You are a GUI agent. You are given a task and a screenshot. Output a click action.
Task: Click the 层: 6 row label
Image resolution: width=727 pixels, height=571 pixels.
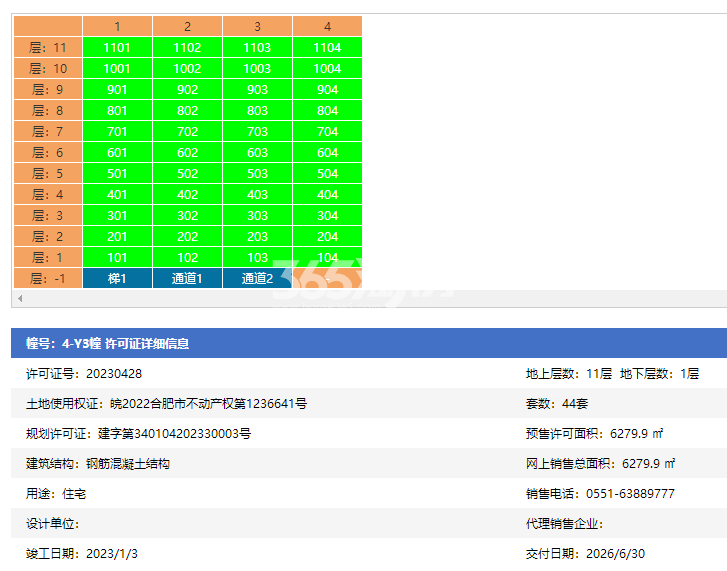pyautogui.click(x=48, y=152)
